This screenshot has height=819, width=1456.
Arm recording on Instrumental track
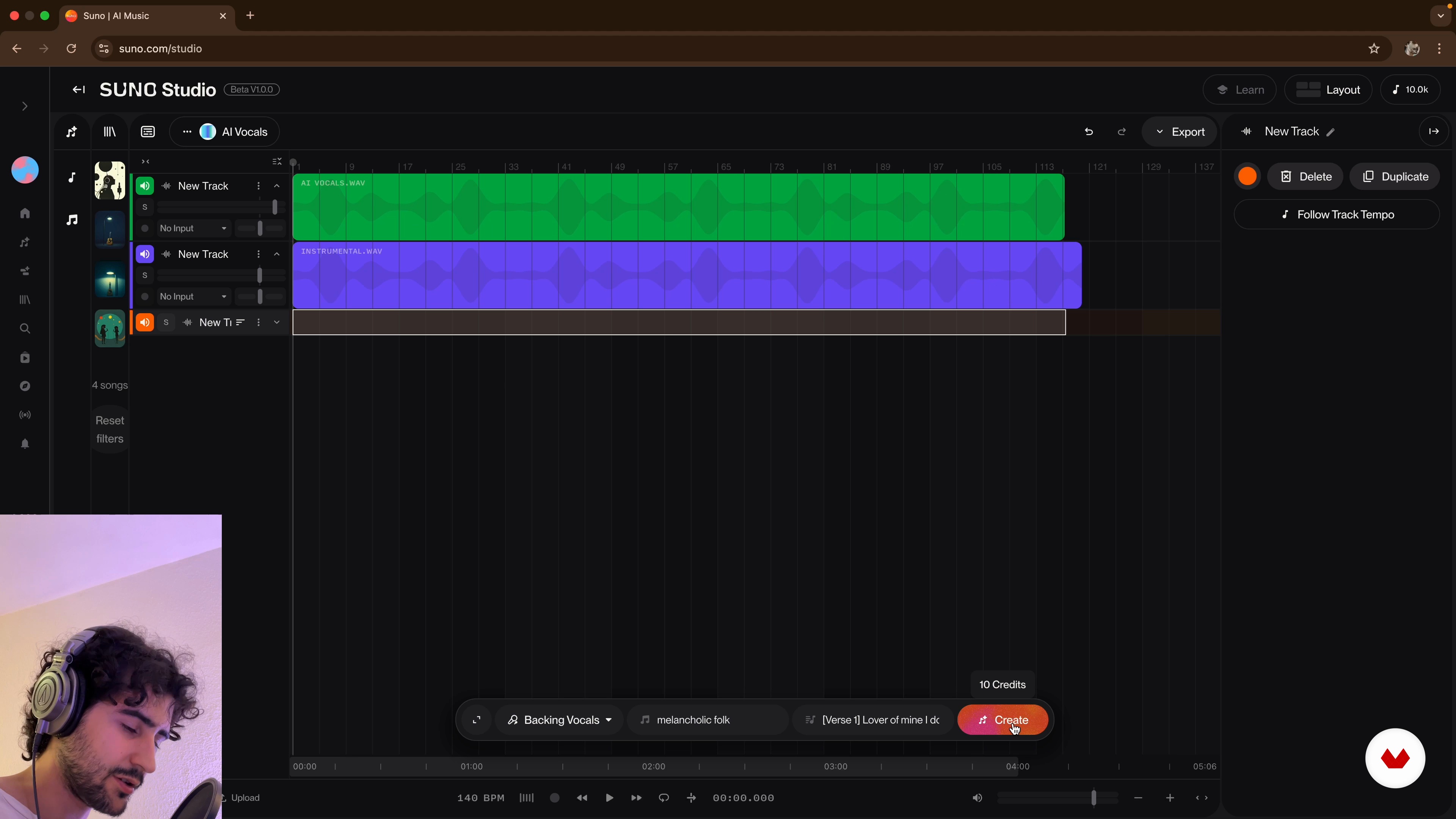pos(145,296)
